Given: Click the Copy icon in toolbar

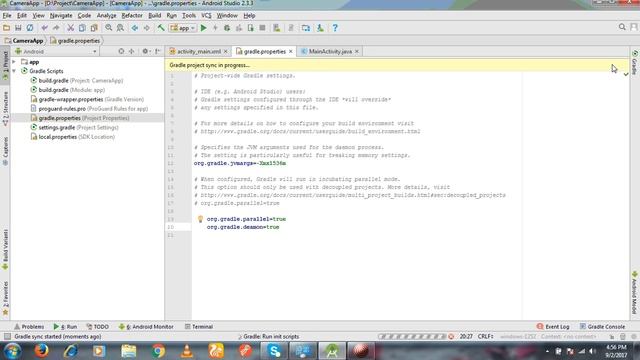Looking at the screenshot, I should pos(82,28).
